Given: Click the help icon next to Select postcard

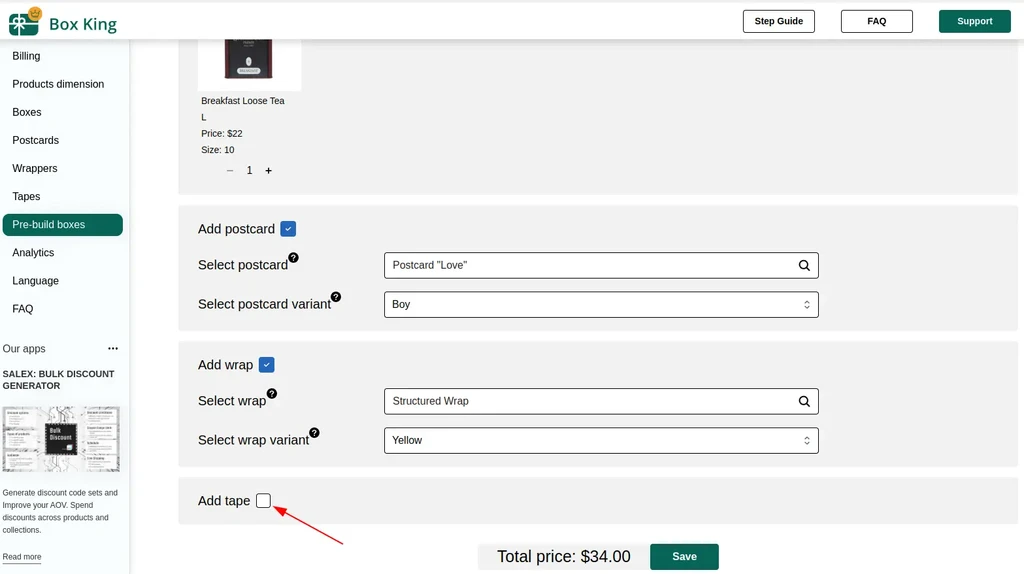Looking at the screenshot, I should [x=294, y=257].
